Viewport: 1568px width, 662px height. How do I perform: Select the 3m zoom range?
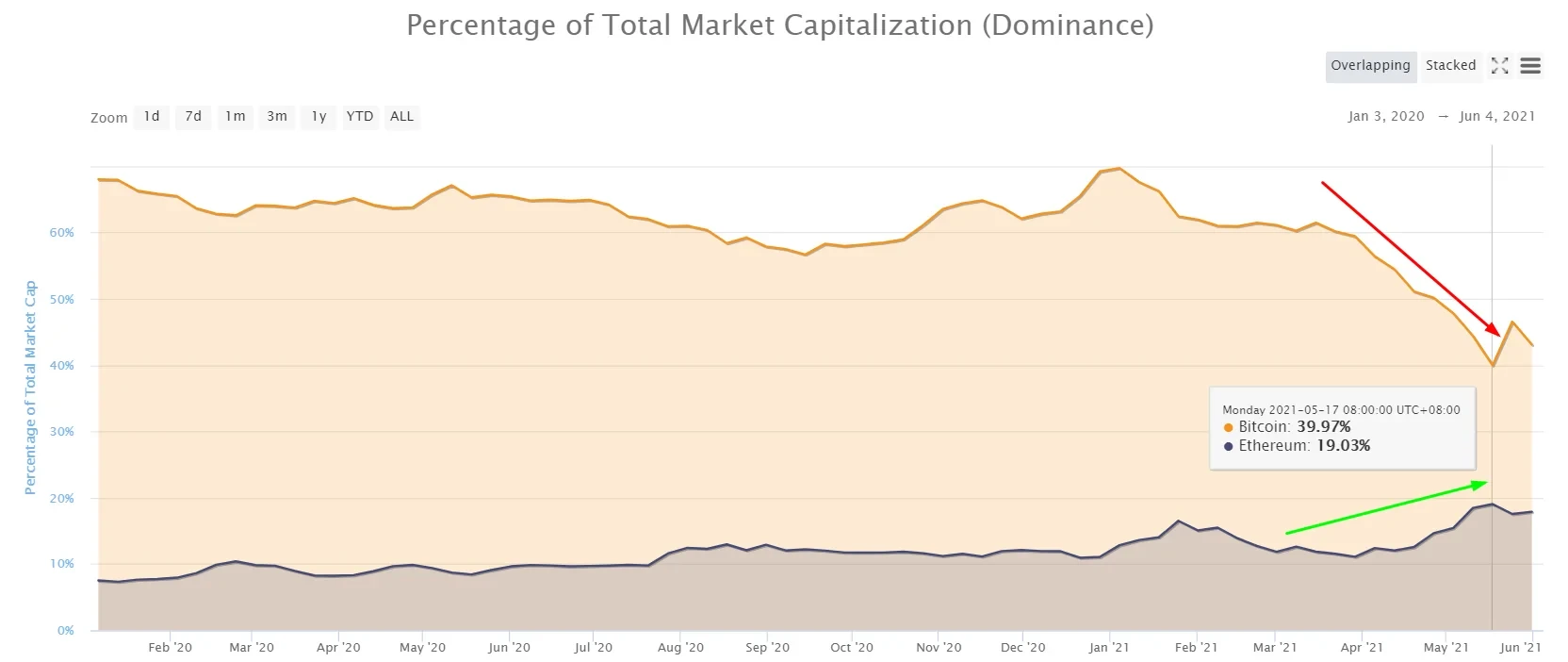click(x=276, y=116)
